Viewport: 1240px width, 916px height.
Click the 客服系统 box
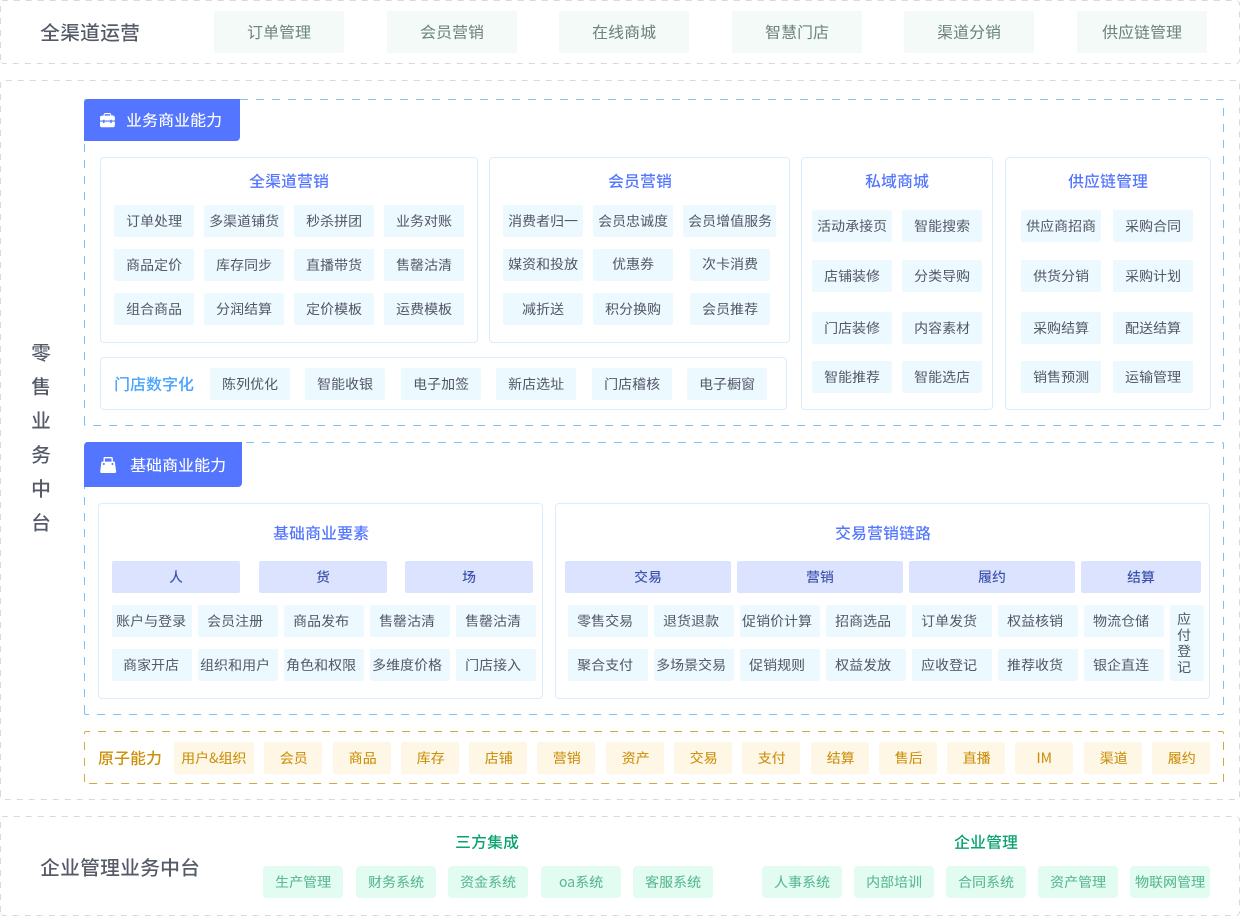click(x=673, y=882)
